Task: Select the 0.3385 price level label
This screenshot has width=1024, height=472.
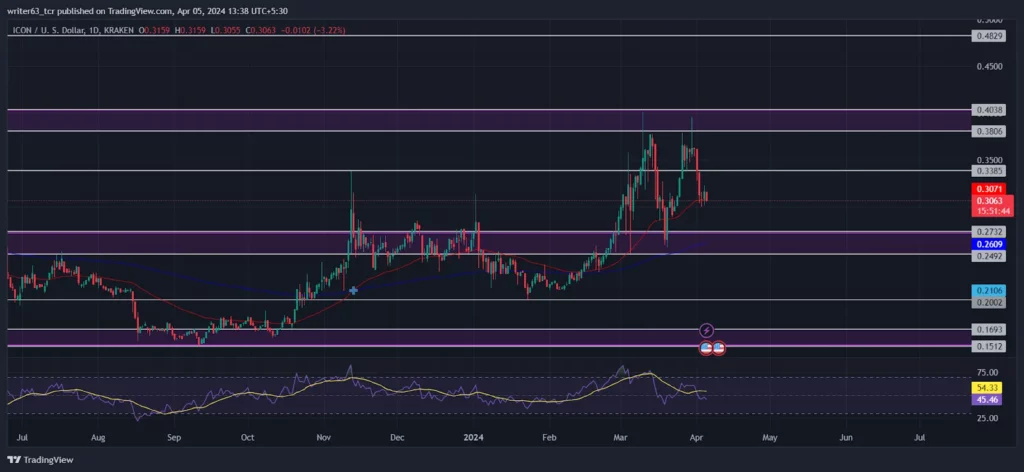Action: [x=988, y=171]
